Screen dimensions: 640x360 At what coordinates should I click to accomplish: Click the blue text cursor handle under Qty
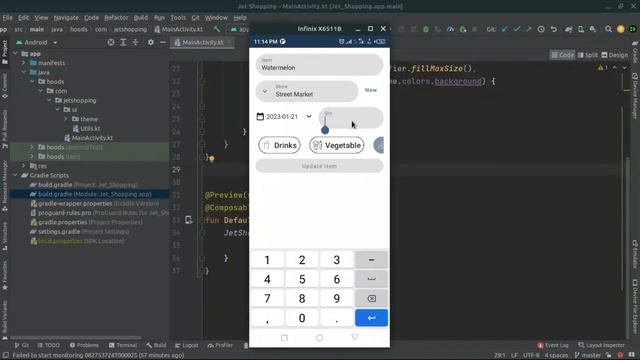(325, 130)
